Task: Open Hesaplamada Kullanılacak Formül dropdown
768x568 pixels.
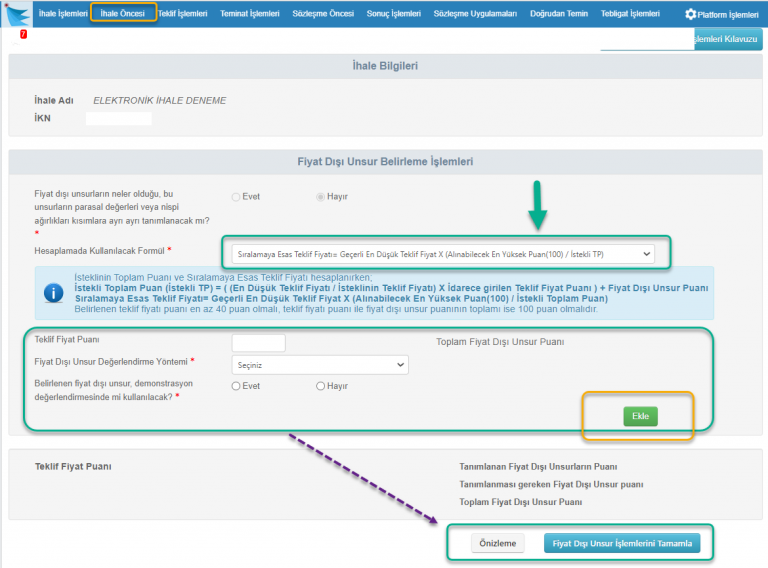Action: (x=442, y=255)
